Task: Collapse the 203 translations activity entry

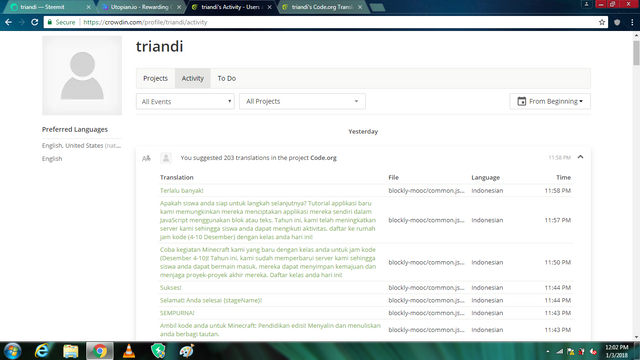Action: [x=580, y=157]
